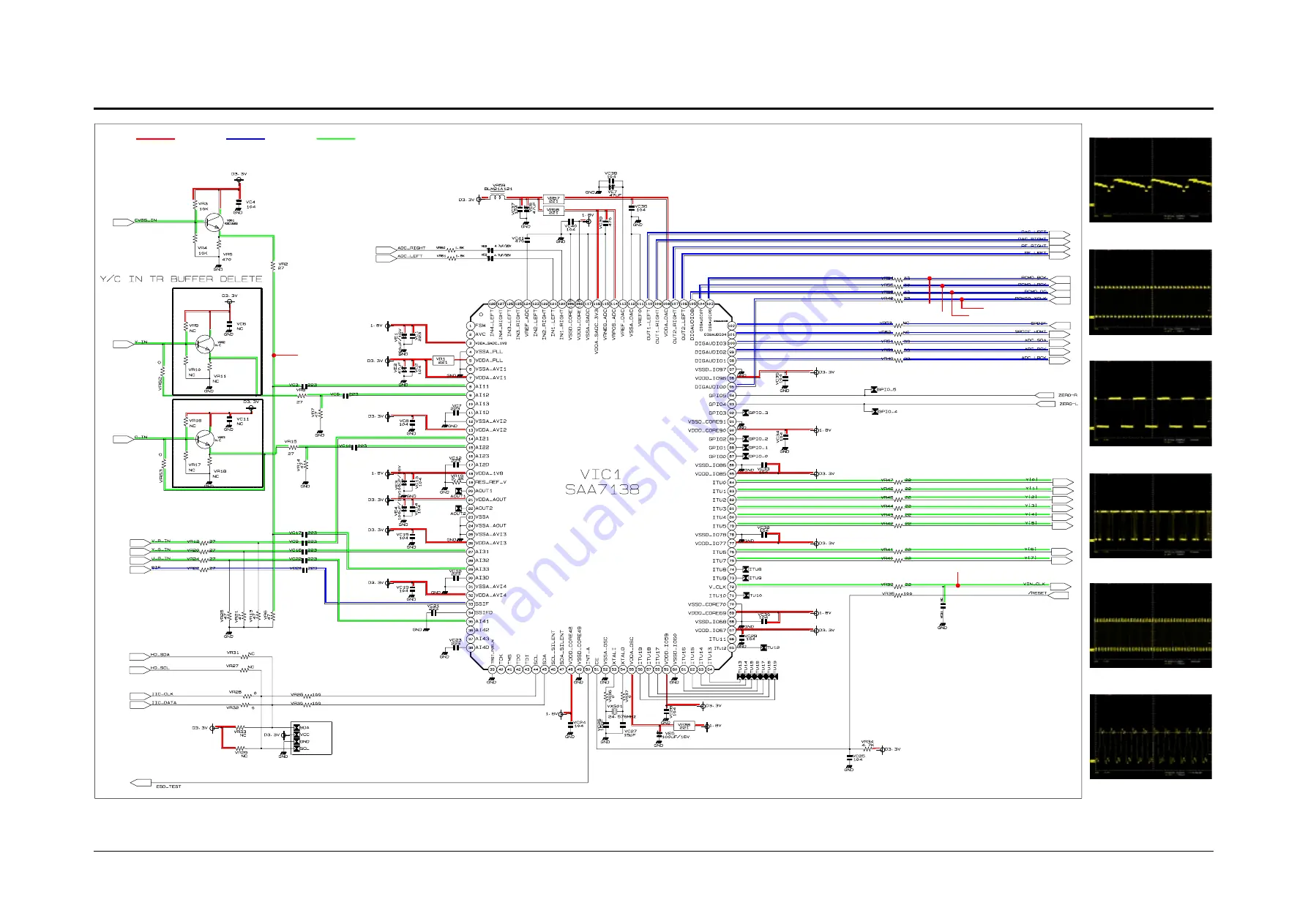Screen dimensions: 1308x924
Task: Click the blue legend line sample
Action: click(x=245, y=138)
